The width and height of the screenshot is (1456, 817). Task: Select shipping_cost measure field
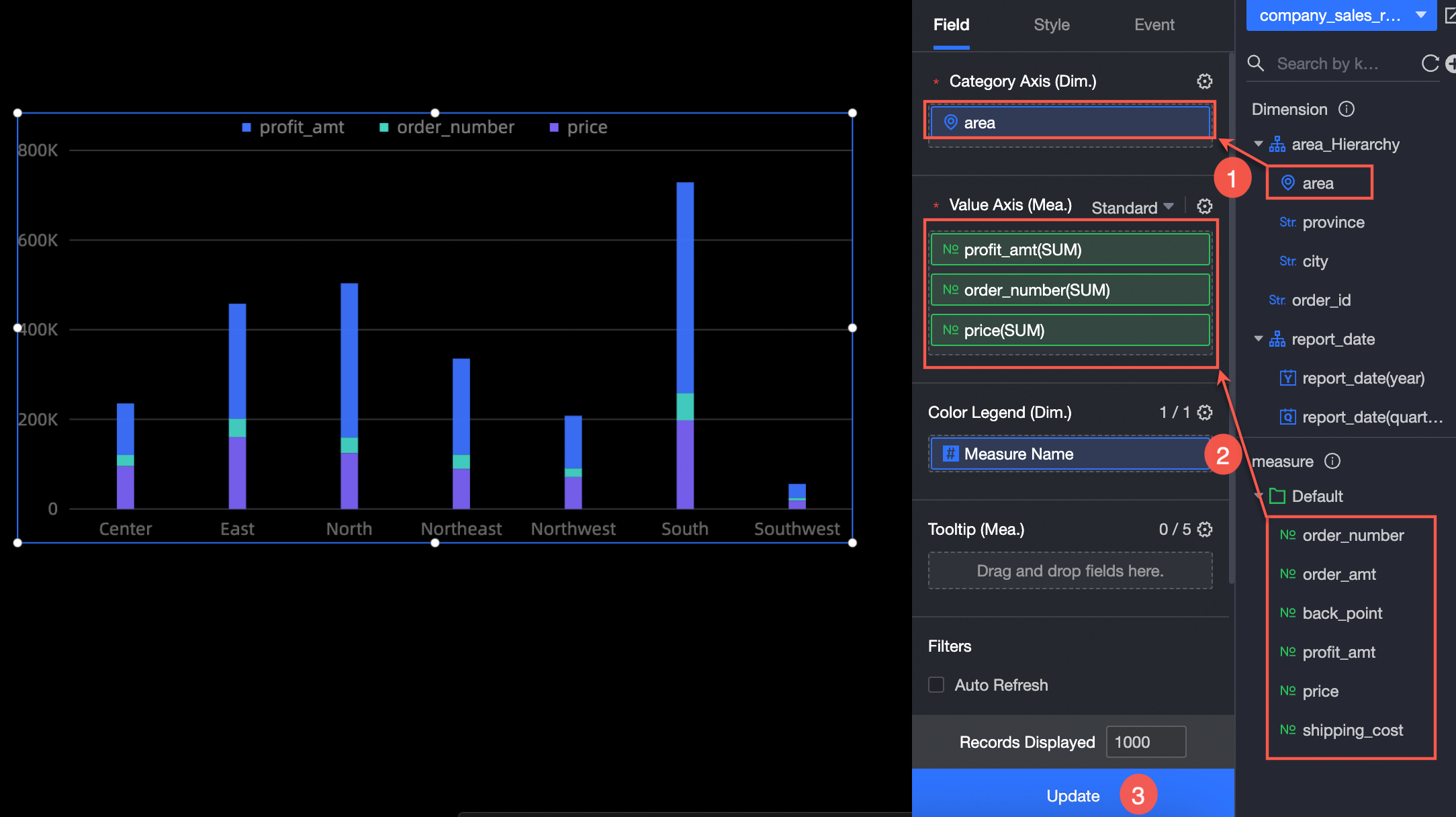pos(1352,730)
